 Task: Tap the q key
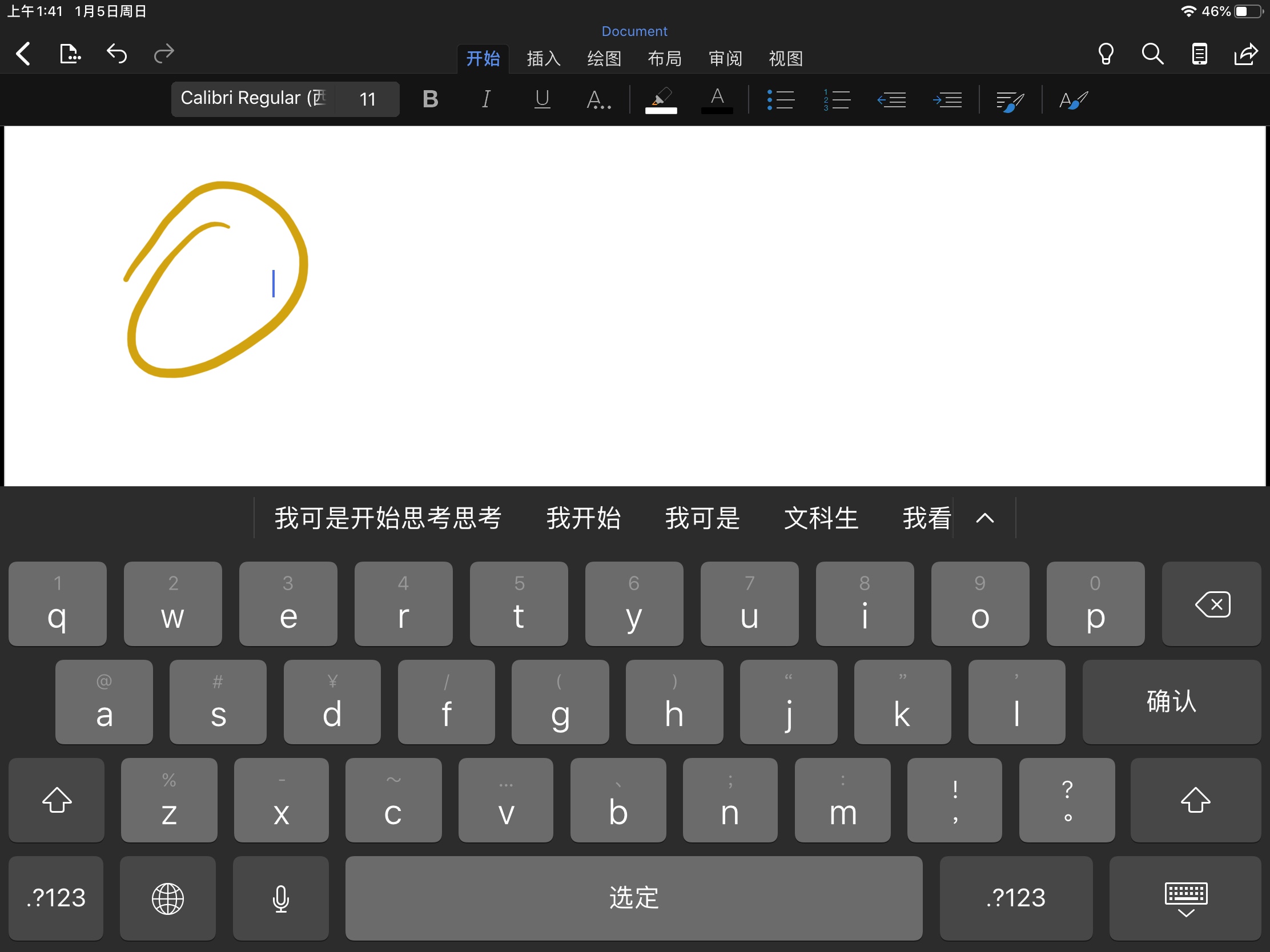pos(58,604)
